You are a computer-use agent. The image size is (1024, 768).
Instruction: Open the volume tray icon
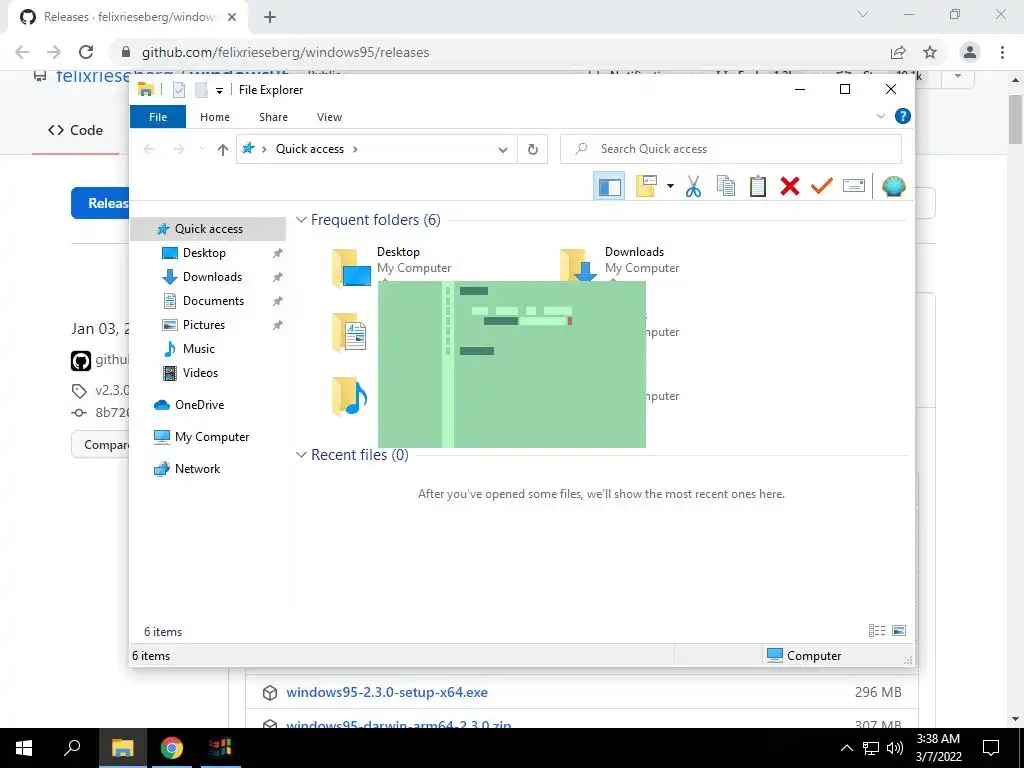895,748
